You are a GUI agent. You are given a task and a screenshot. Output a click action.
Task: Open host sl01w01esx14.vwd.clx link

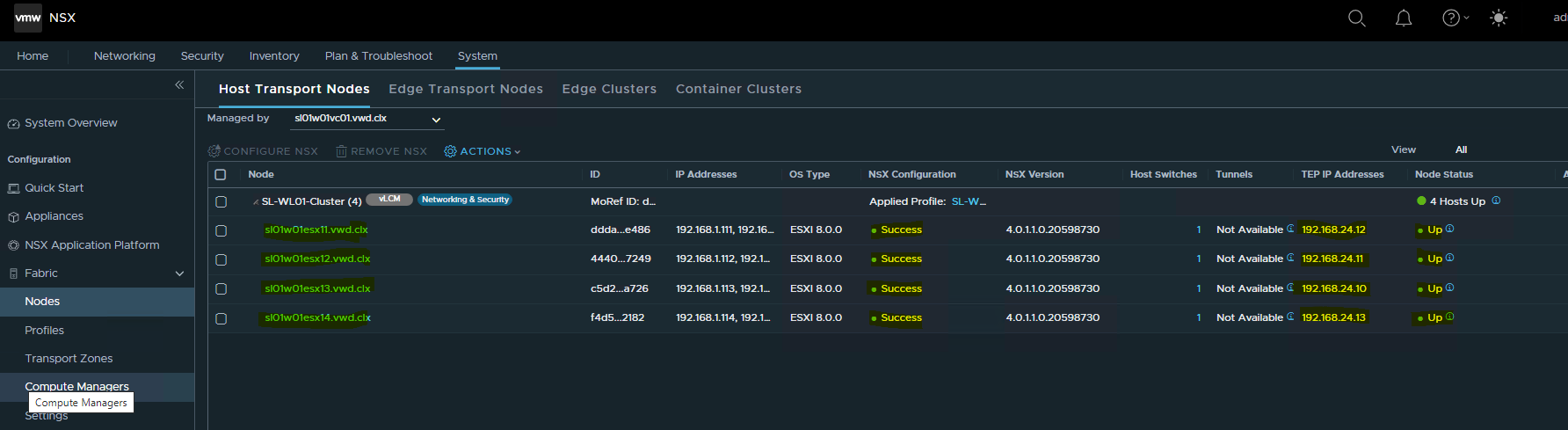click(x=317, y=317)
